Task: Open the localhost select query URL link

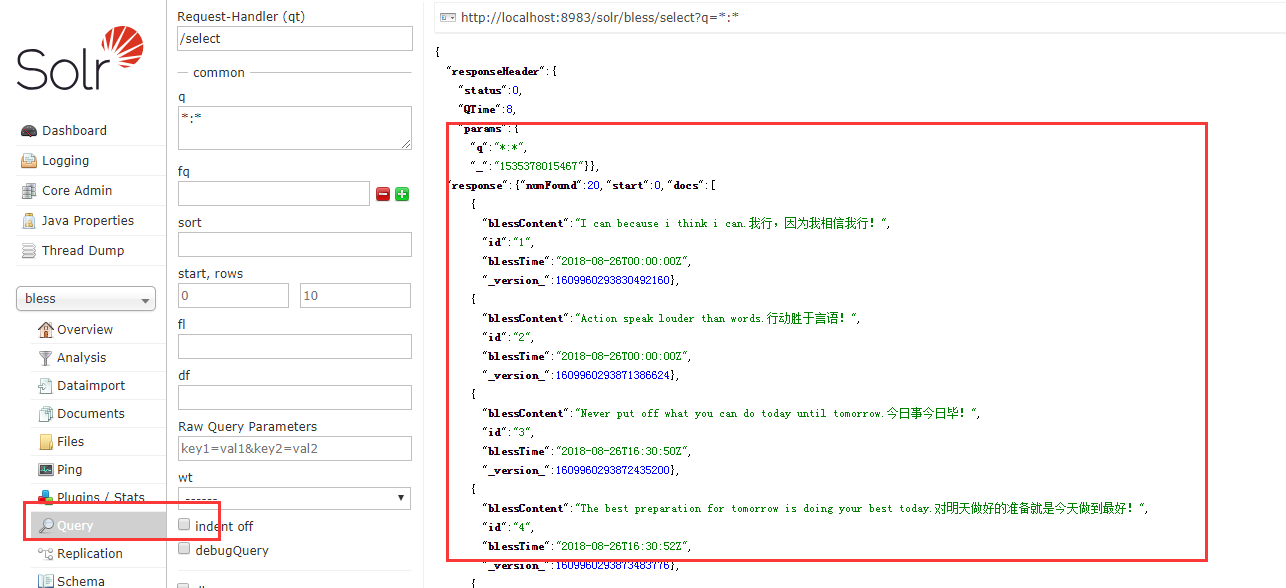Action: coord(600,17)
